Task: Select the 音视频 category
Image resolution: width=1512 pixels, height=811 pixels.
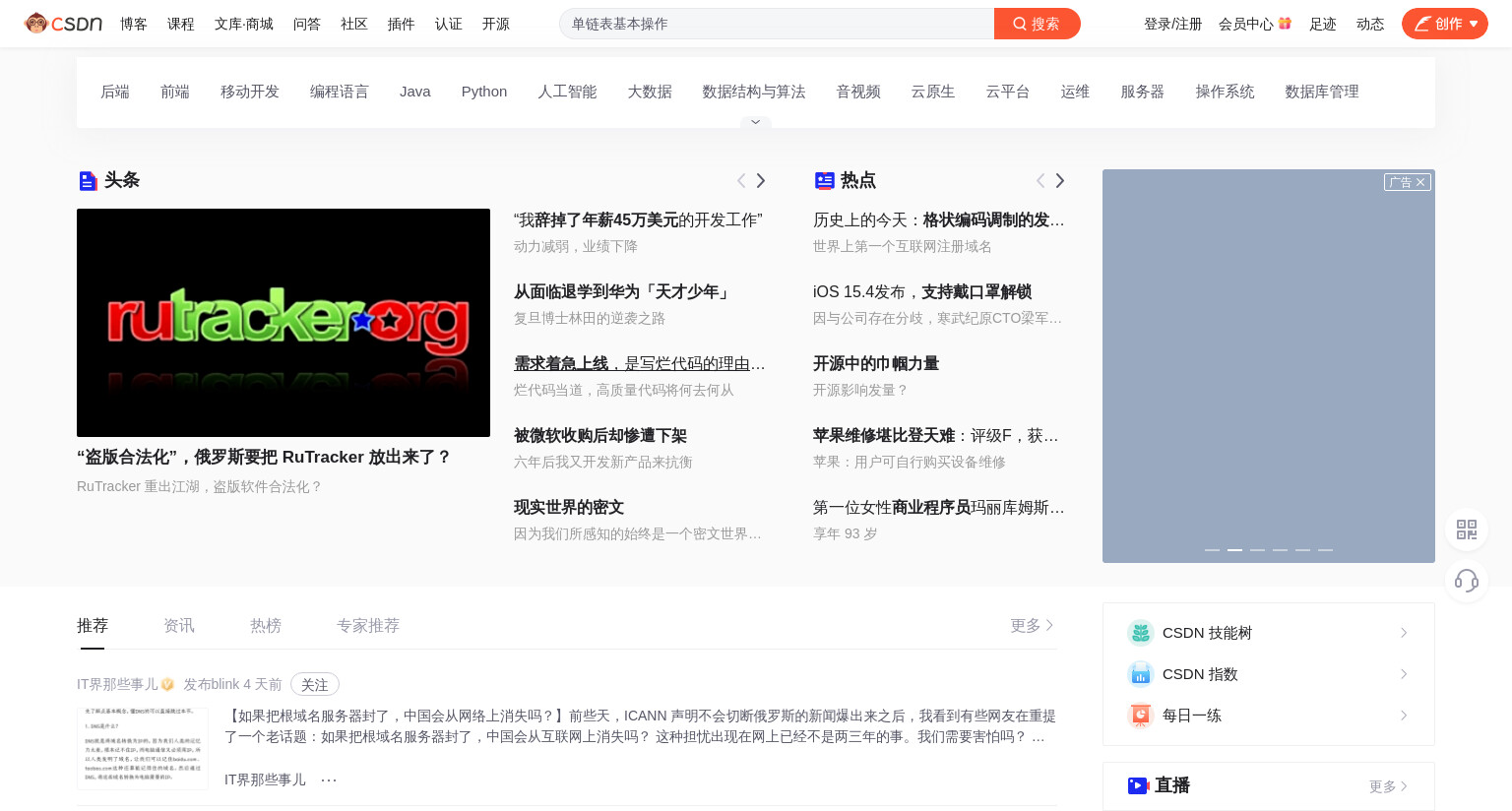Action: [858, 92]
